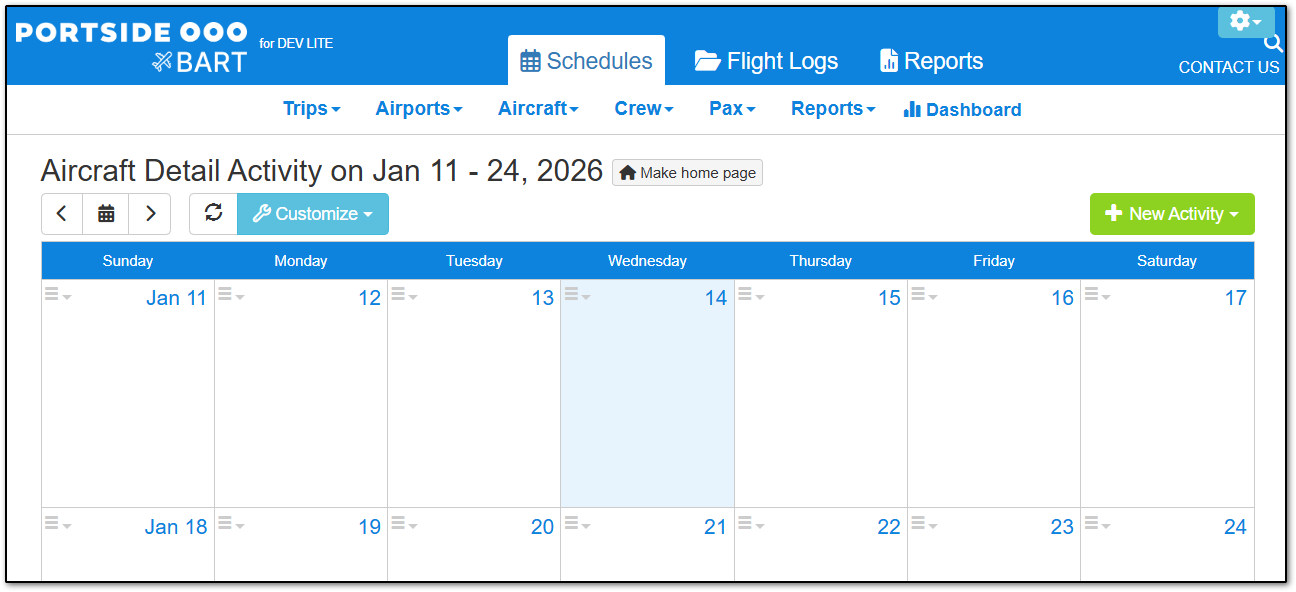This screenshot has width=1296, height=592.
Task: Click the CONTACT US link
Action: [x=1228, y=68]
